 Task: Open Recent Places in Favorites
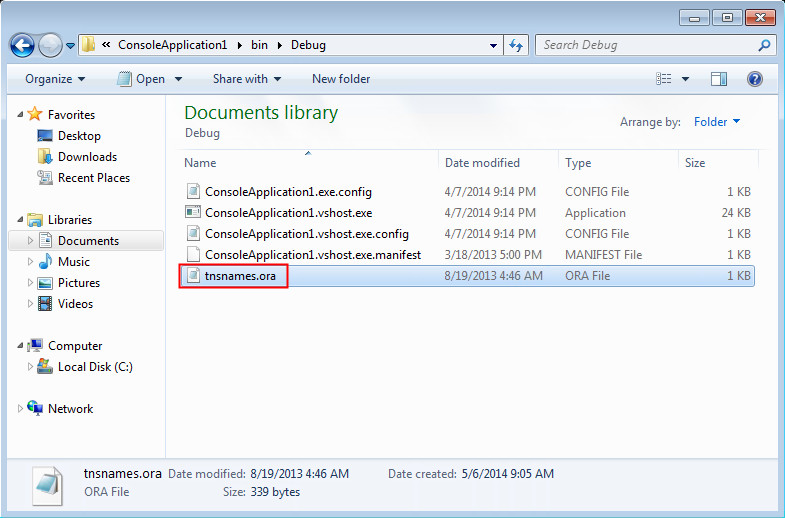(x=94, y=178)
